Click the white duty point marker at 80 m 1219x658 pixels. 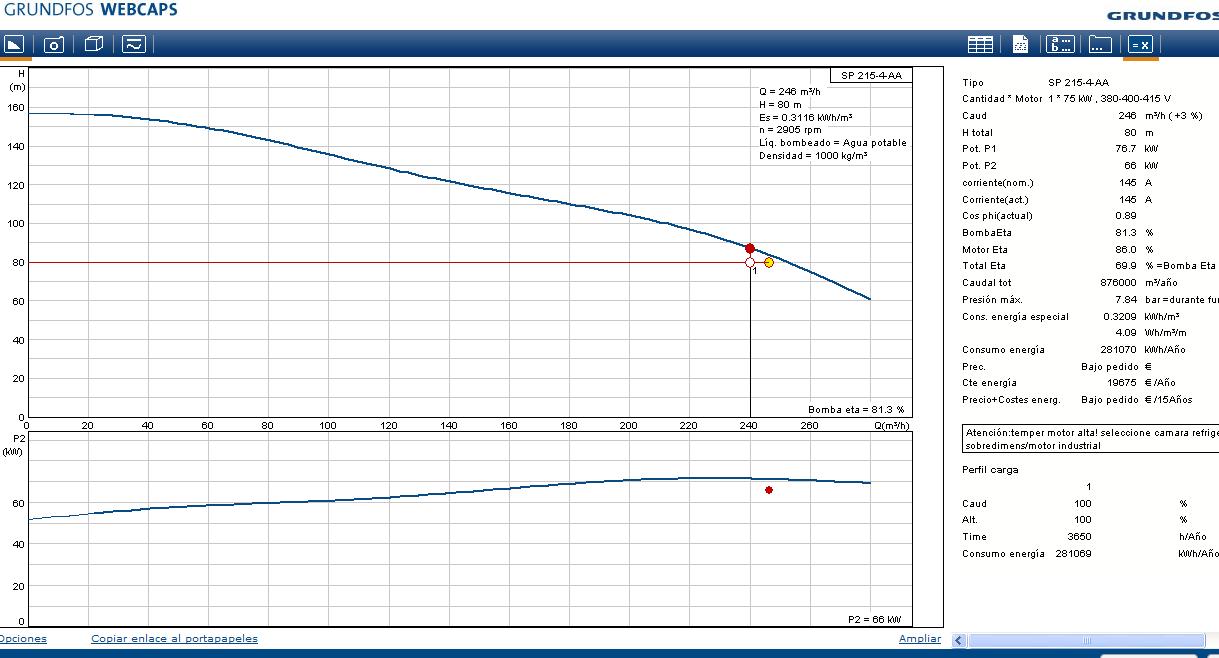[x=750, y=263]
